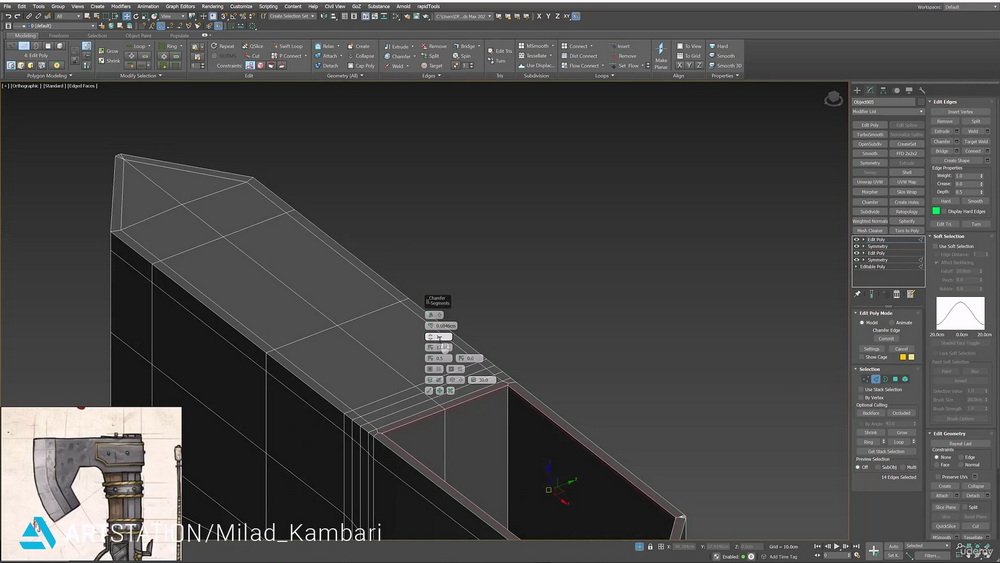Enable Use Soft Selection checkbox
The image size is (1000, 563).
[x=935, y=246]
